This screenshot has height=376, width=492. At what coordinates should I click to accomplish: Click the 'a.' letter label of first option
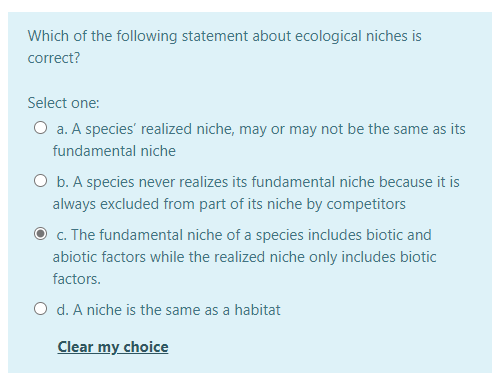tap(62, 129)
